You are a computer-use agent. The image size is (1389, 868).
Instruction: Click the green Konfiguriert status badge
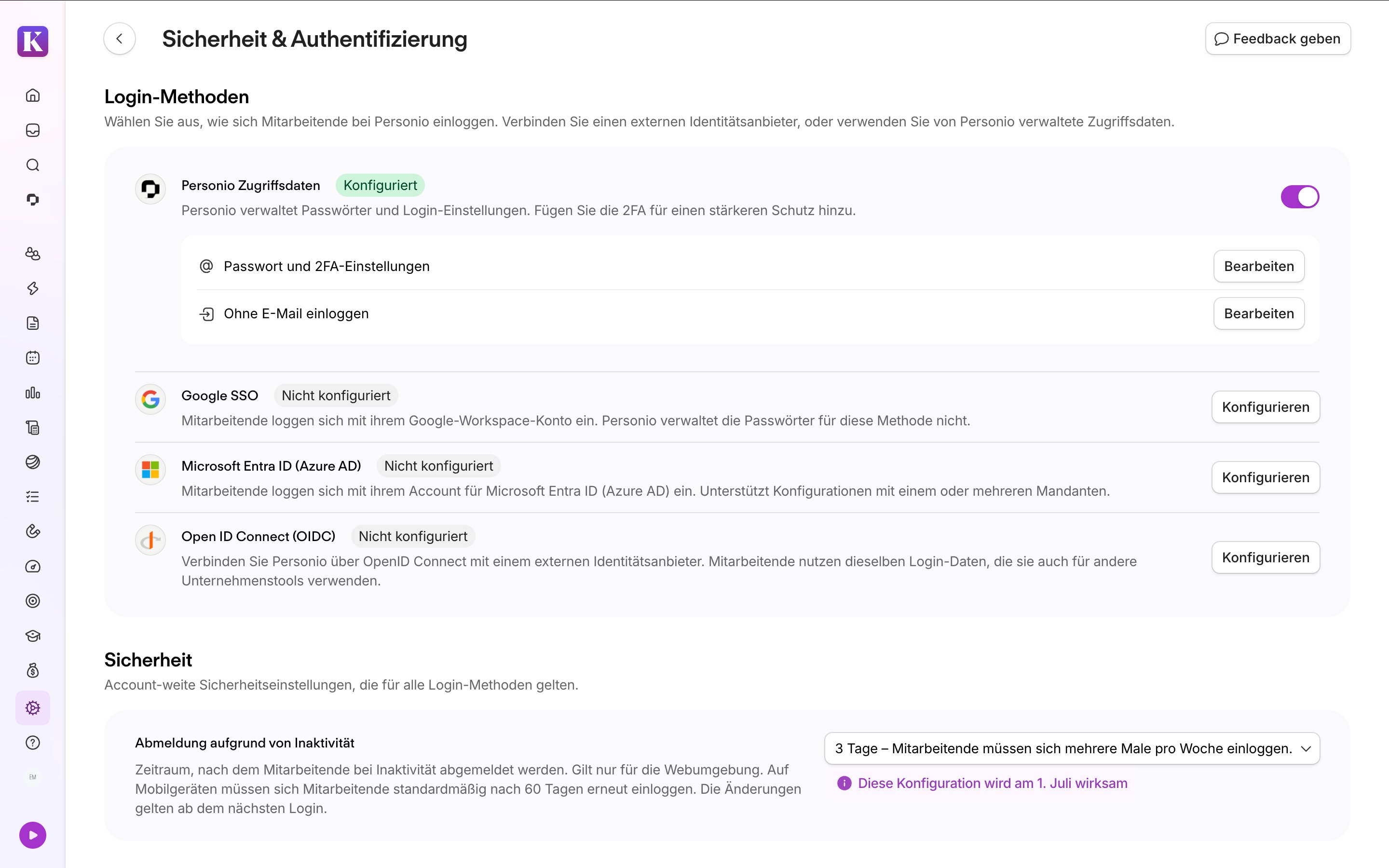380,186
